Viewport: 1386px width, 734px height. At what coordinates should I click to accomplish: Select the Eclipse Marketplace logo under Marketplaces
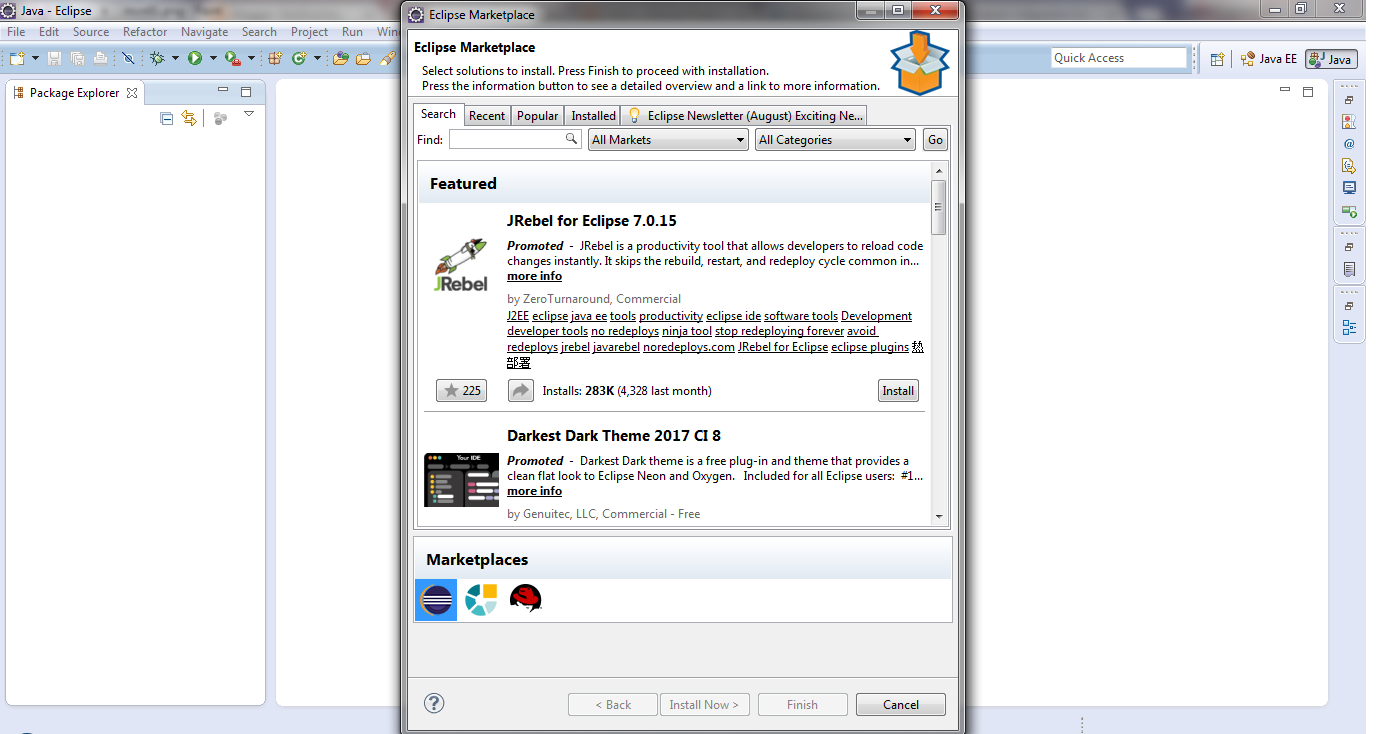[435, 598]
